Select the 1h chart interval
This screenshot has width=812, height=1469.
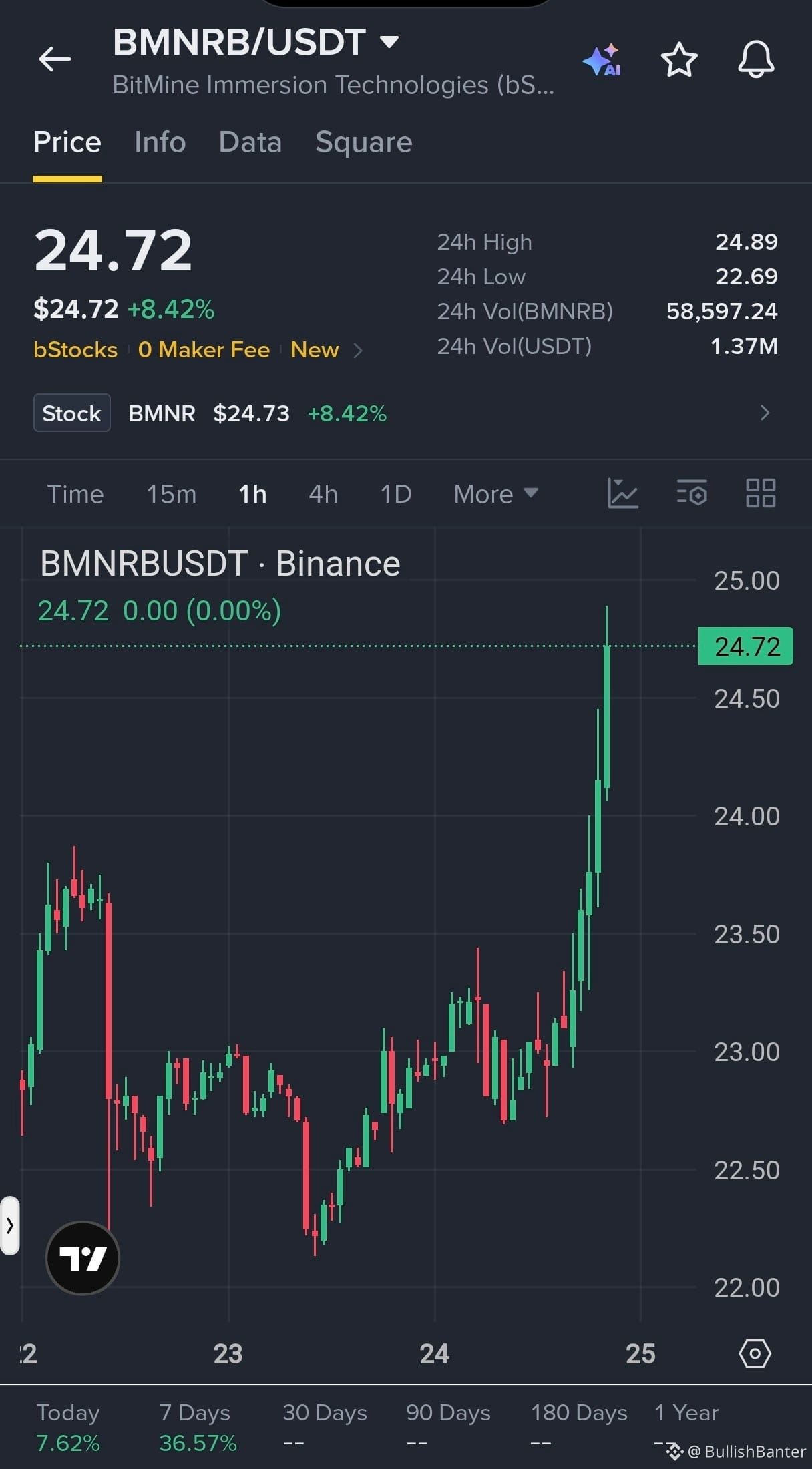point(253,494)
